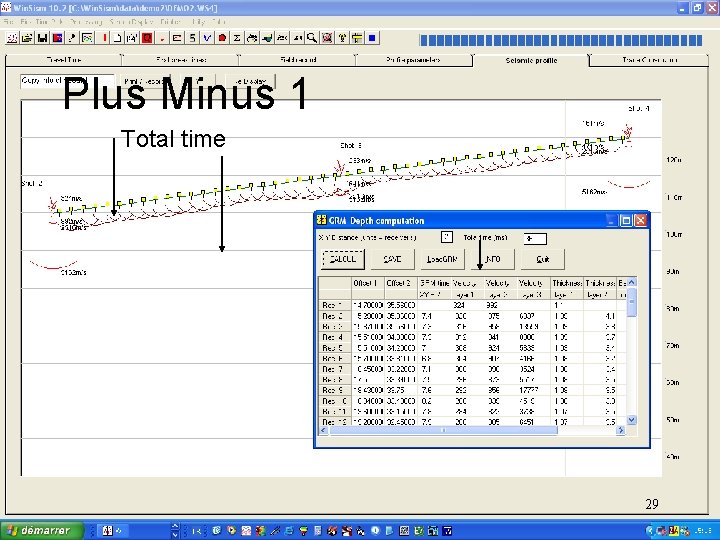Click the GRM table vertical scrollbar thumb
720x540 pixels.
click(x=632, y=302)
